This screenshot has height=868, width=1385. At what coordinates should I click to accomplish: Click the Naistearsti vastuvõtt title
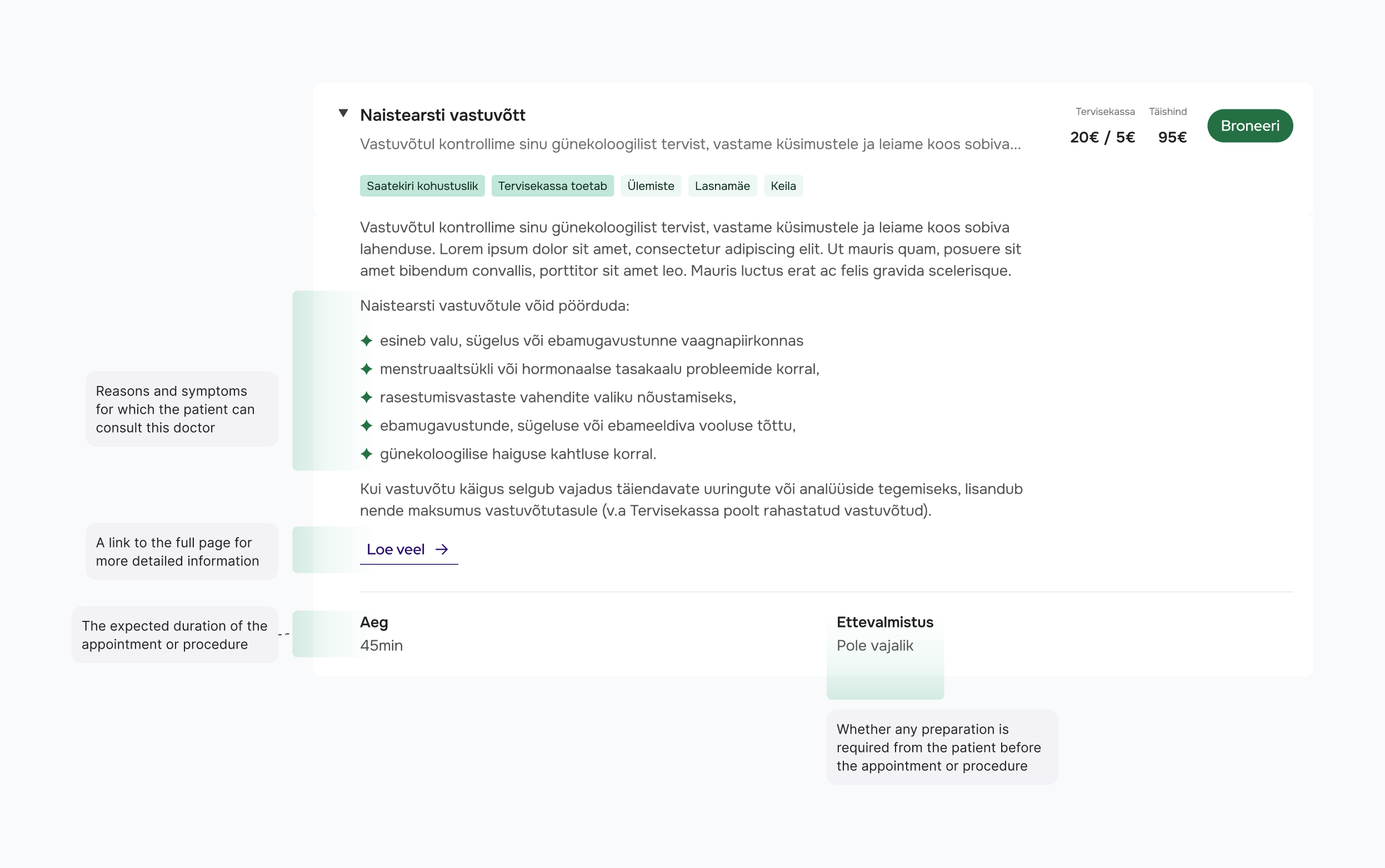coord(443,116)
